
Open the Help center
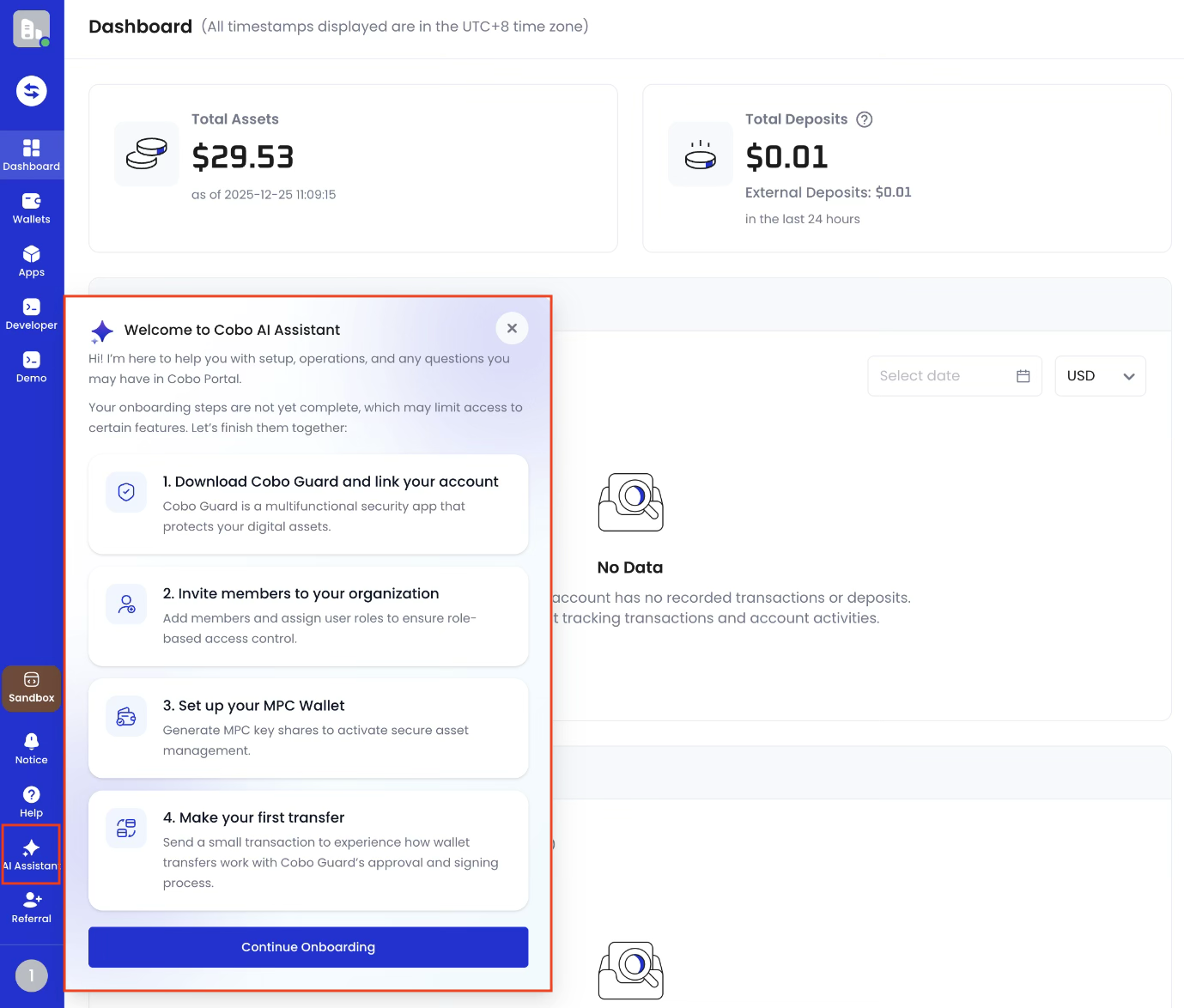click(x=32, y=799)
